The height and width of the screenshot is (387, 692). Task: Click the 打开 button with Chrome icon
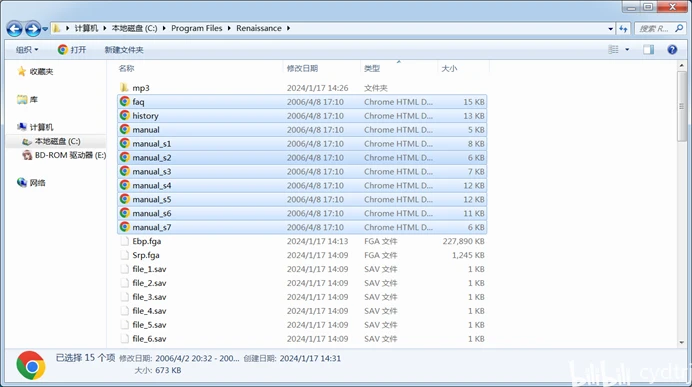pos(71,49)
